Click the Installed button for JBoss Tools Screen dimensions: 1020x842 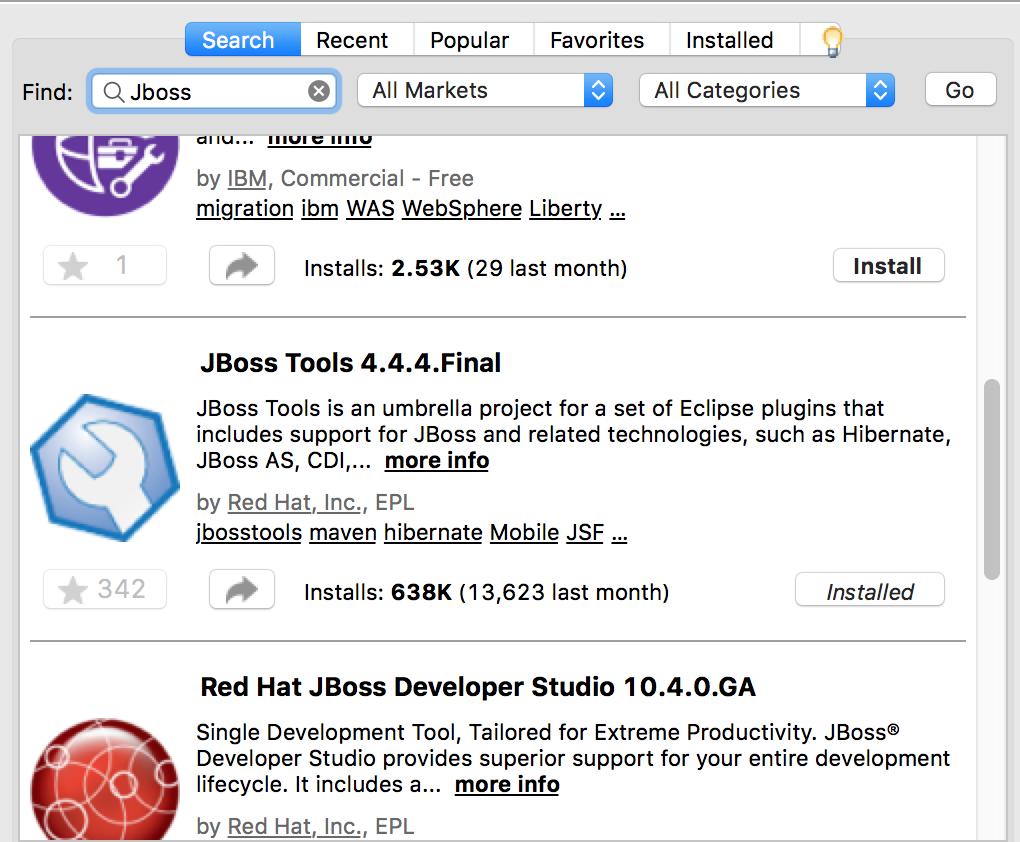coord(870,590)
